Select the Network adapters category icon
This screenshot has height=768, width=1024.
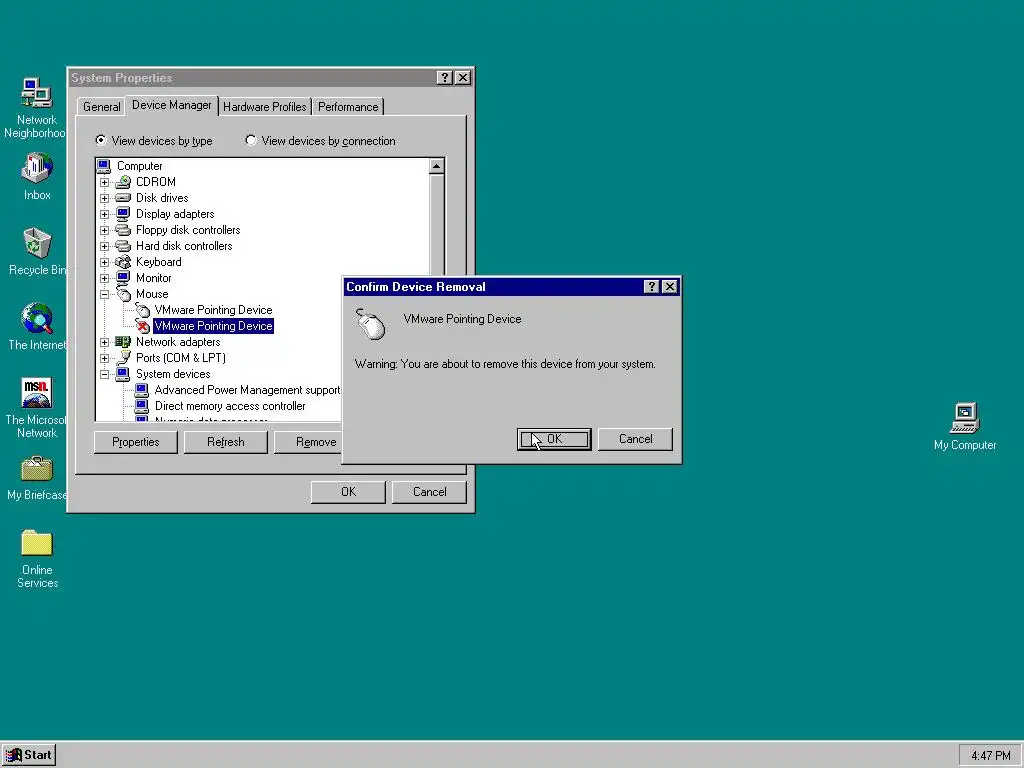click(123, 342)
